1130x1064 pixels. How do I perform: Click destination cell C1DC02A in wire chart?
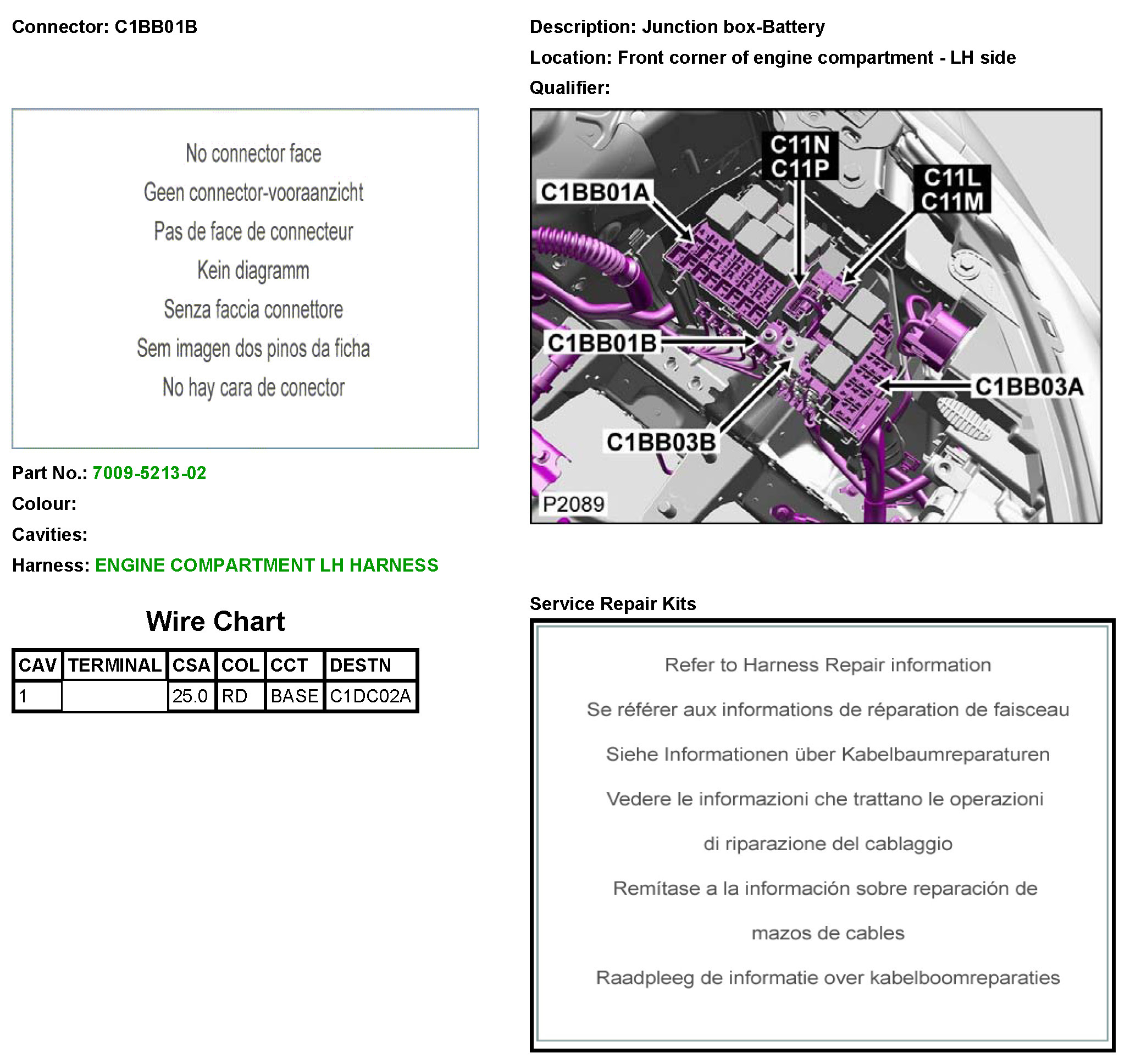pos(370,696)
